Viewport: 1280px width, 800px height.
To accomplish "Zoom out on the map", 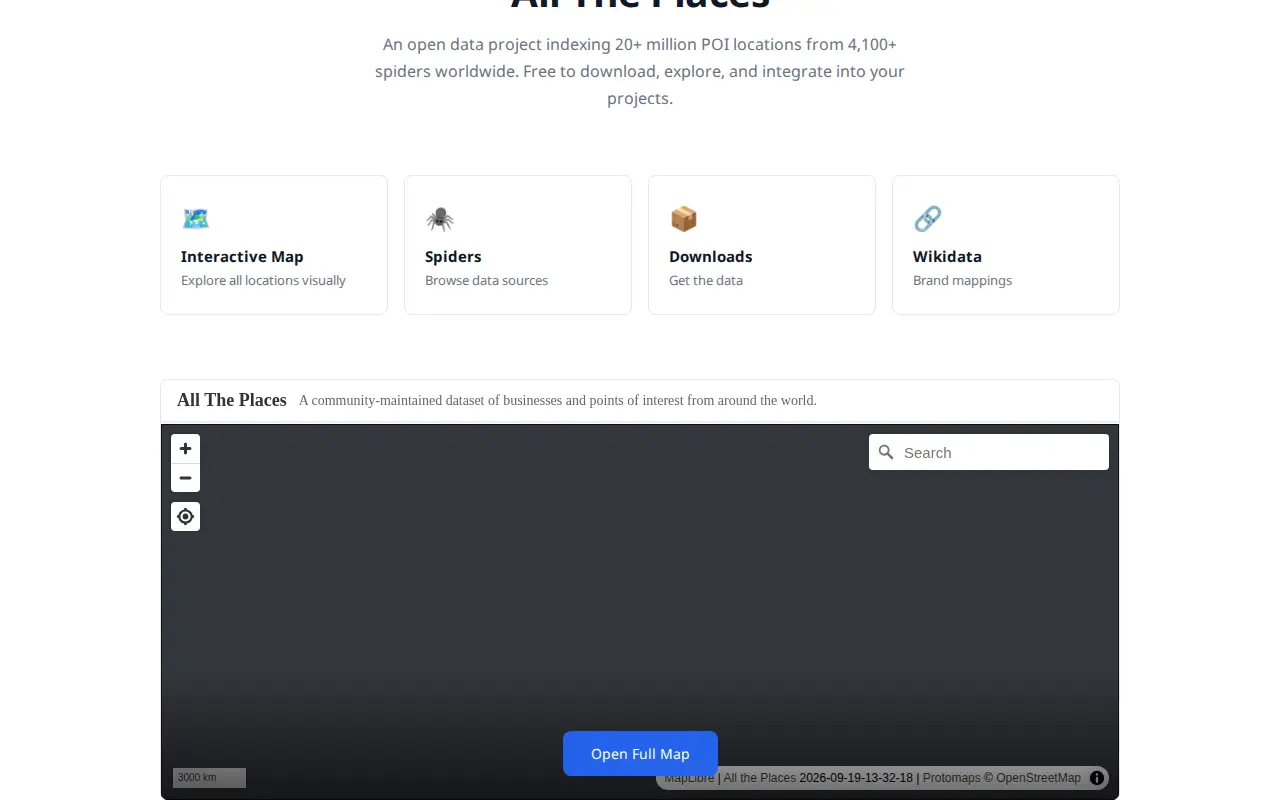I will (x=185, y=478).
